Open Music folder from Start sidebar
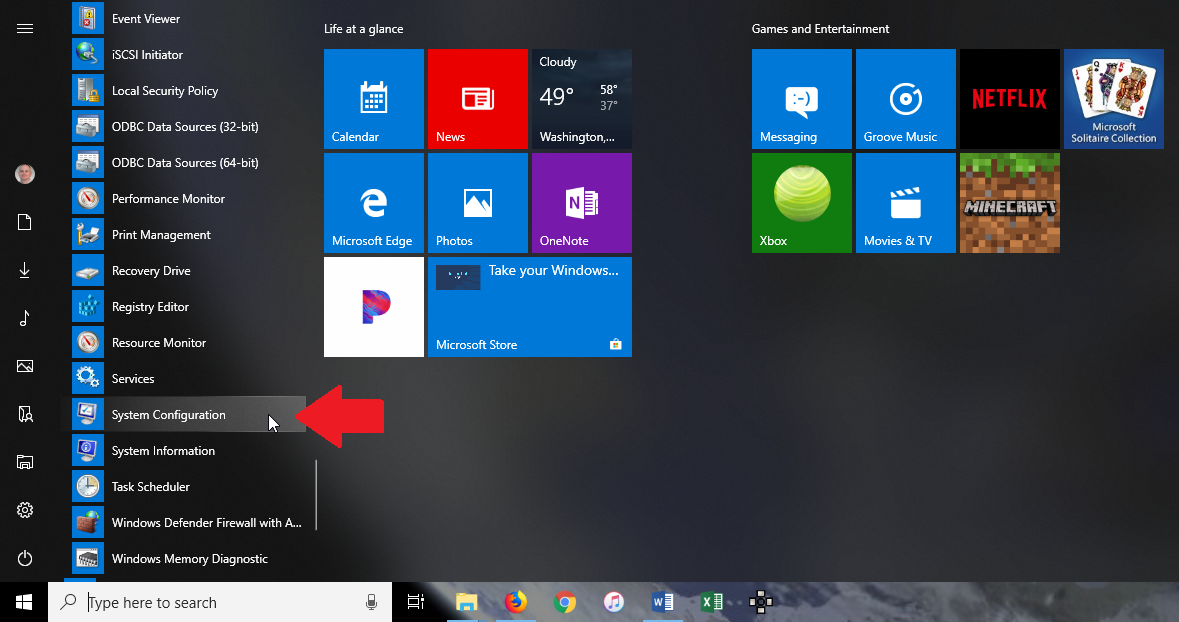The height and width of the screenshot is (622, 1179). [25, 318]
